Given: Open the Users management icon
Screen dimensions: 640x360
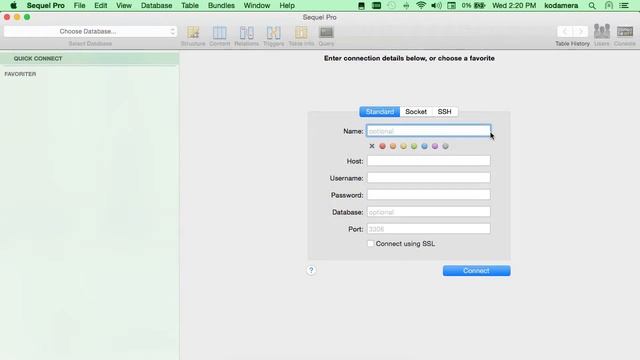Looking at the screenshot, I should pos(602,35).
